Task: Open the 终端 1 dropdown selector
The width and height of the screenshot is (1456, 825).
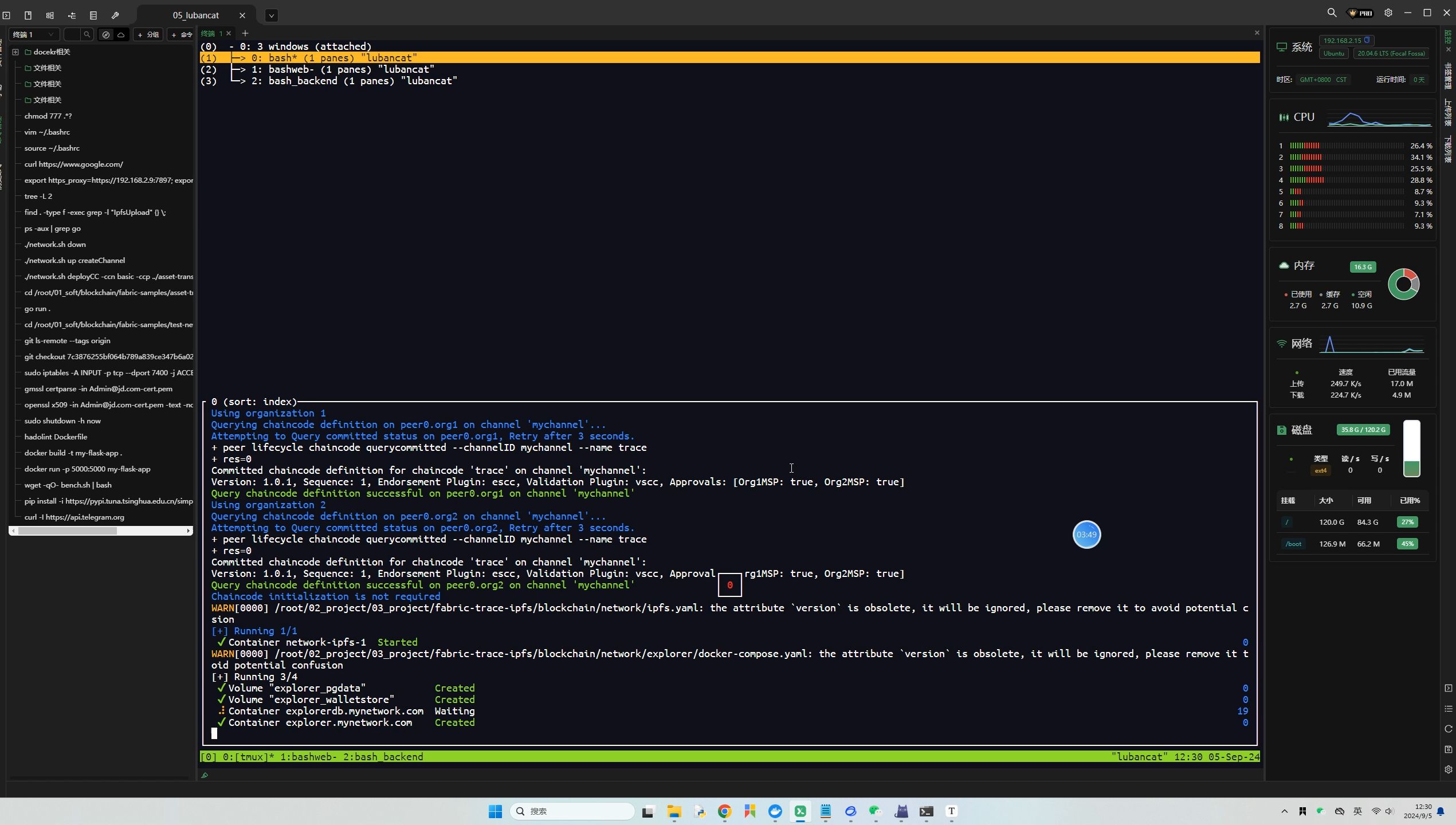Action: 34,35
